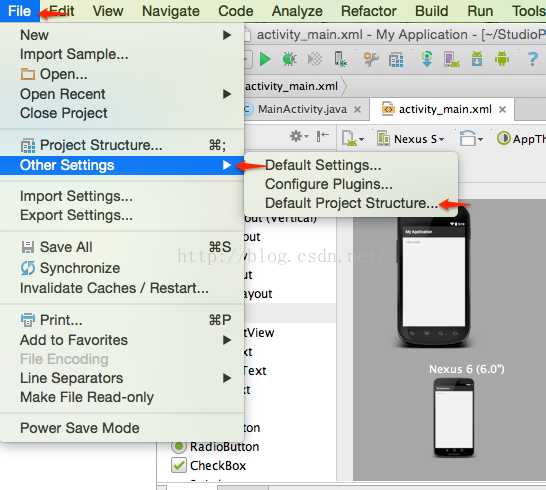Viewport: 546px width, 490px height.
Task: Expand the Open Recent submenu
Action: point(122,94)
